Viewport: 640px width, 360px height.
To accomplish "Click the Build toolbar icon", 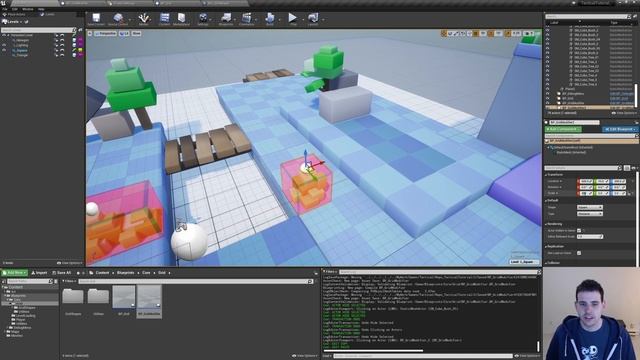I will 270,18.
